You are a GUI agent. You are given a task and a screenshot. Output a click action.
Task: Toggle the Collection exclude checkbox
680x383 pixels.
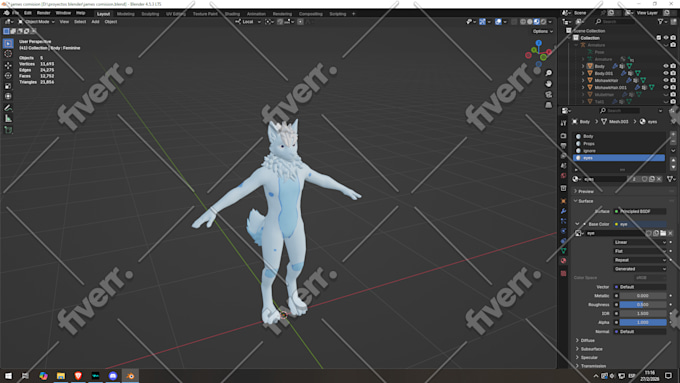pyautogui.click(x=659, y=38)
